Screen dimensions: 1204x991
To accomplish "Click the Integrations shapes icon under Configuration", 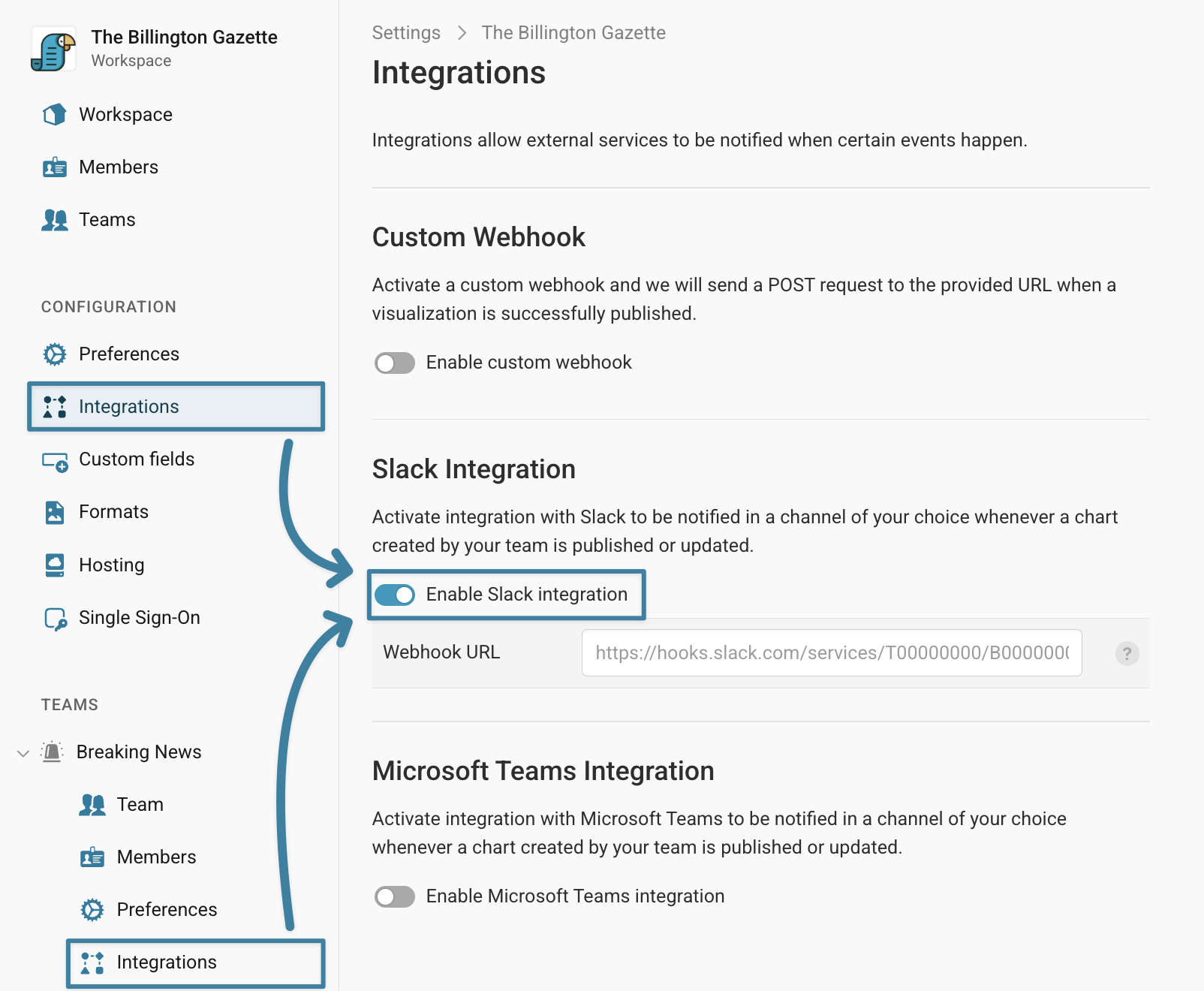I will (x=54, y=407).
